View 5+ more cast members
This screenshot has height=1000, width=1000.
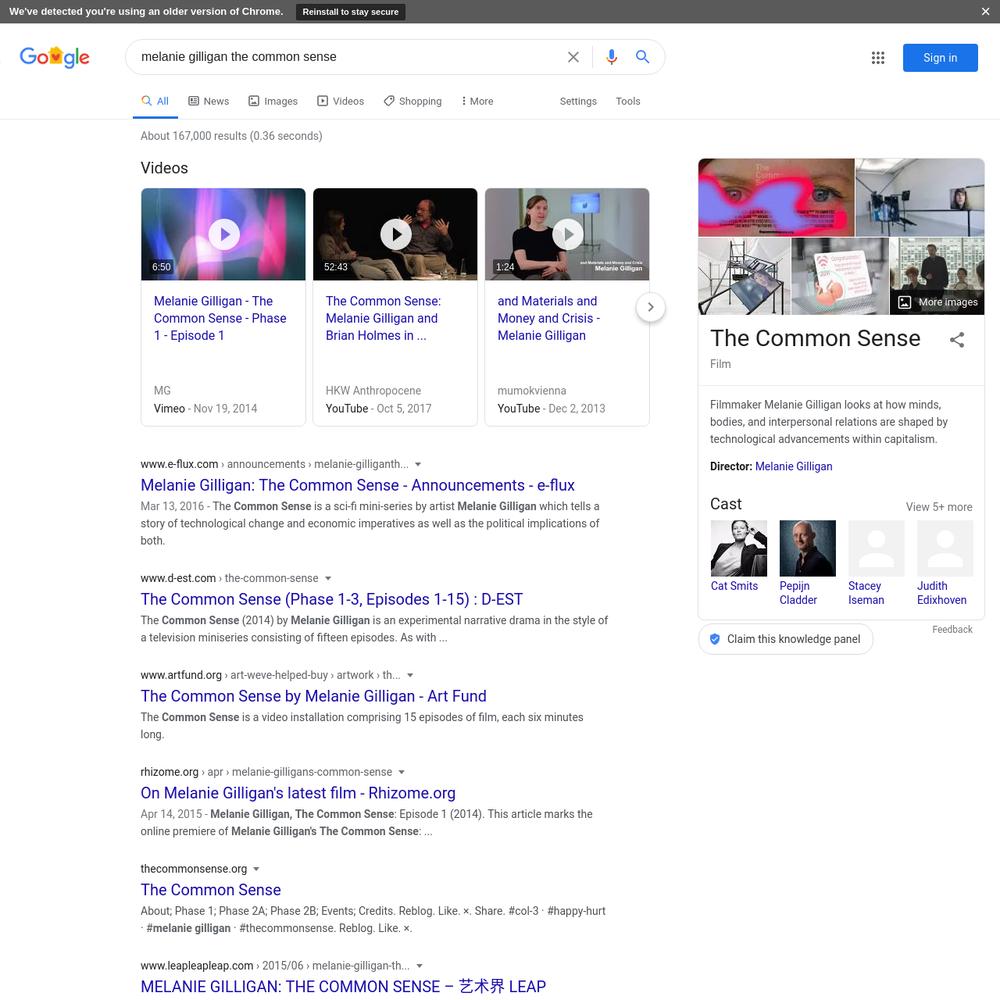[x=939, y=507]
